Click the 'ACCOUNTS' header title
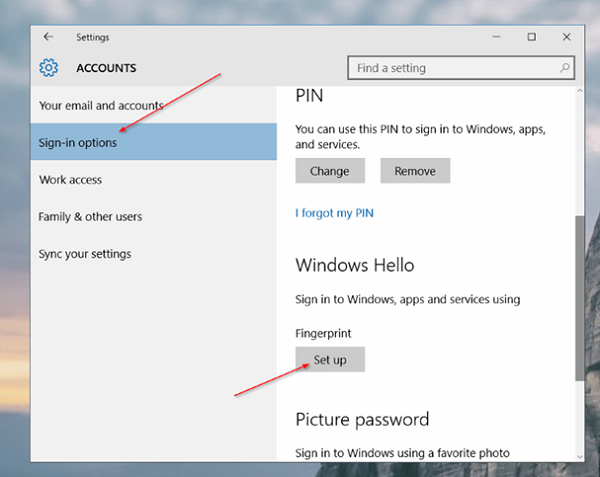600x477 pixels. coord(106,69)
